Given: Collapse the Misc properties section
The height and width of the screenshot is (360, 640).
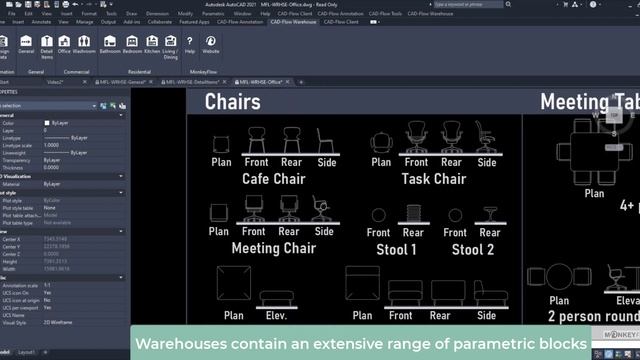Looking at the screenshot, I should [121, 278].
